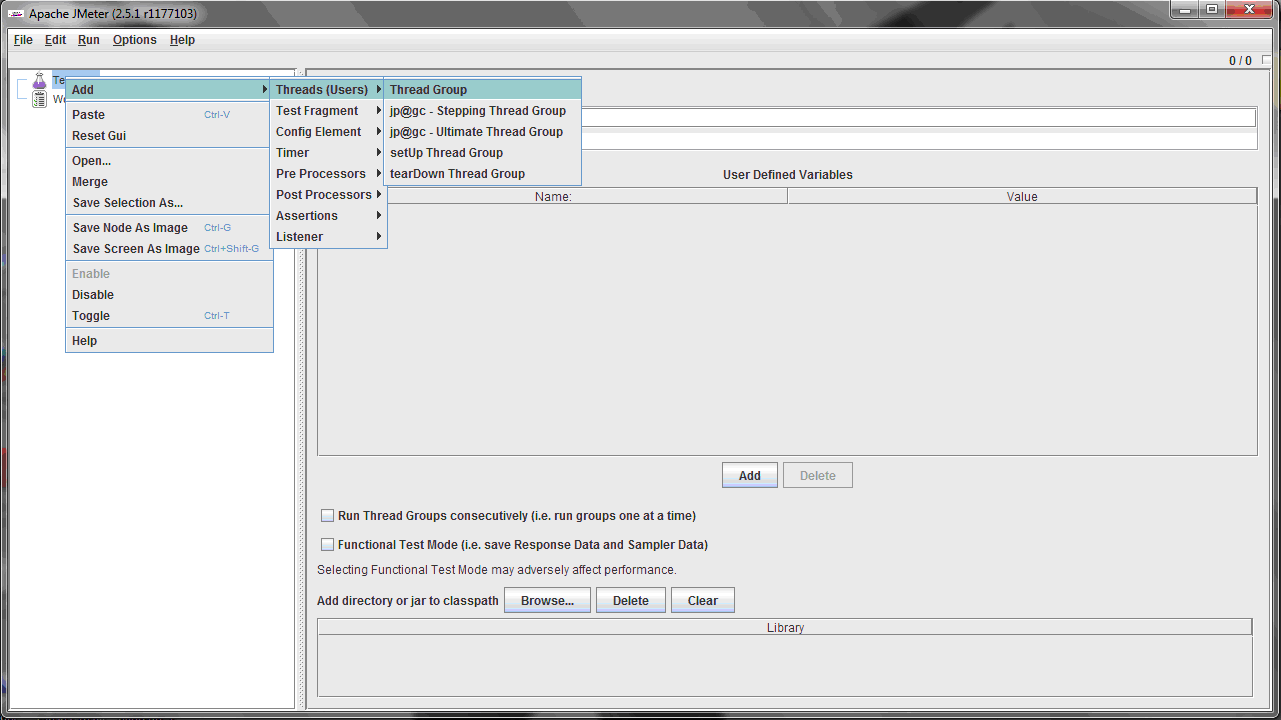Open the Edit menu
1281x720 pixels.
(55, 40)
